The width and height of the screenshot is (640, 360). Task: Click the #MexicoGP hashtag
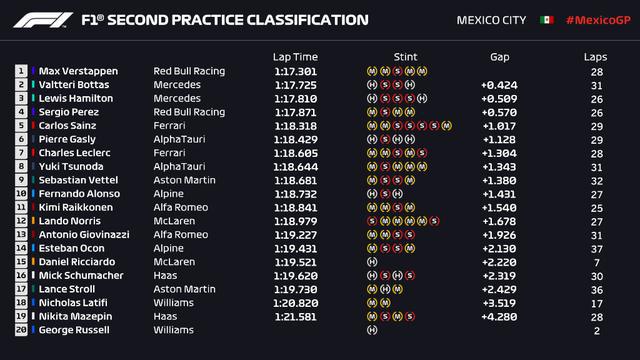(x=598, y=20)
